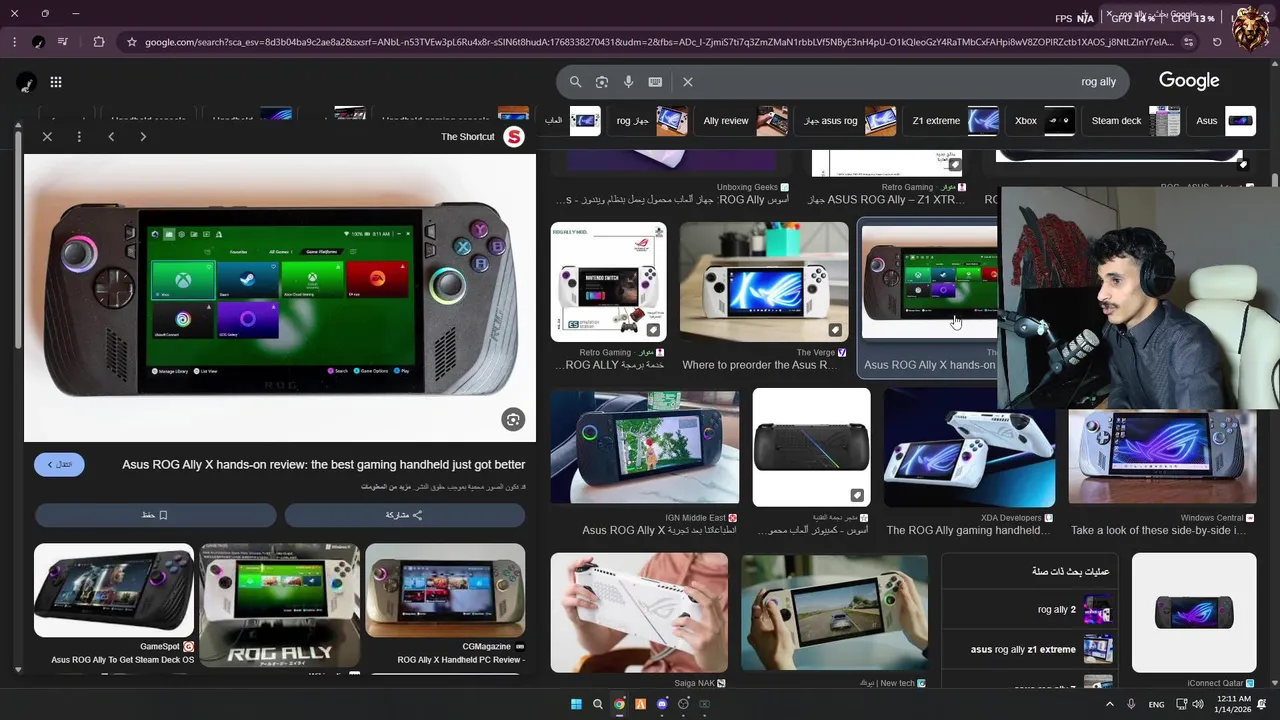This screenshot has width=1280, height=720.
Task: Bookmark this page with the star icon
Action: (131, 42)
